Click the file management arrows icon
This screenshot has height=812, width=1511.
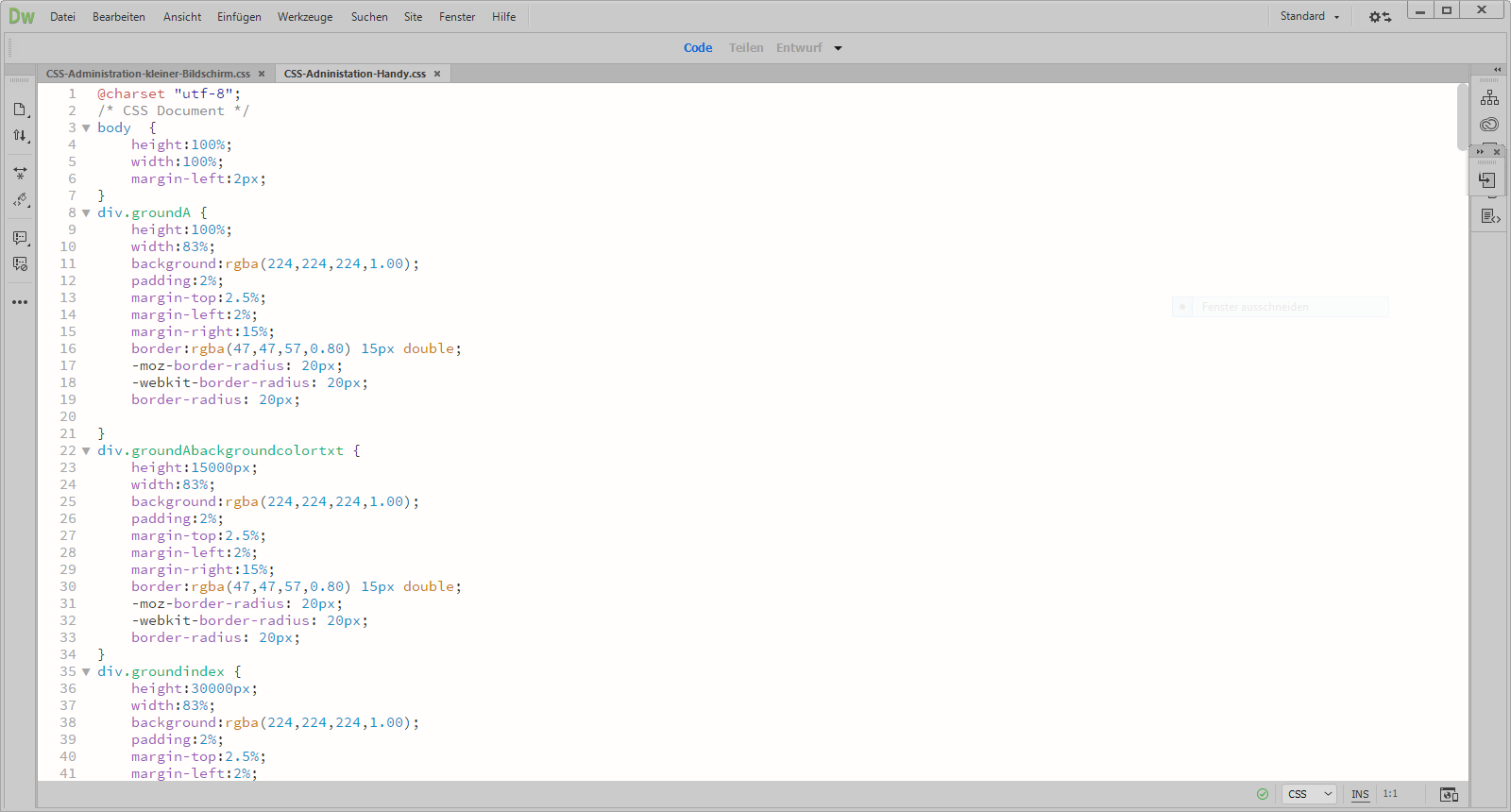click(x=20, y=136)
